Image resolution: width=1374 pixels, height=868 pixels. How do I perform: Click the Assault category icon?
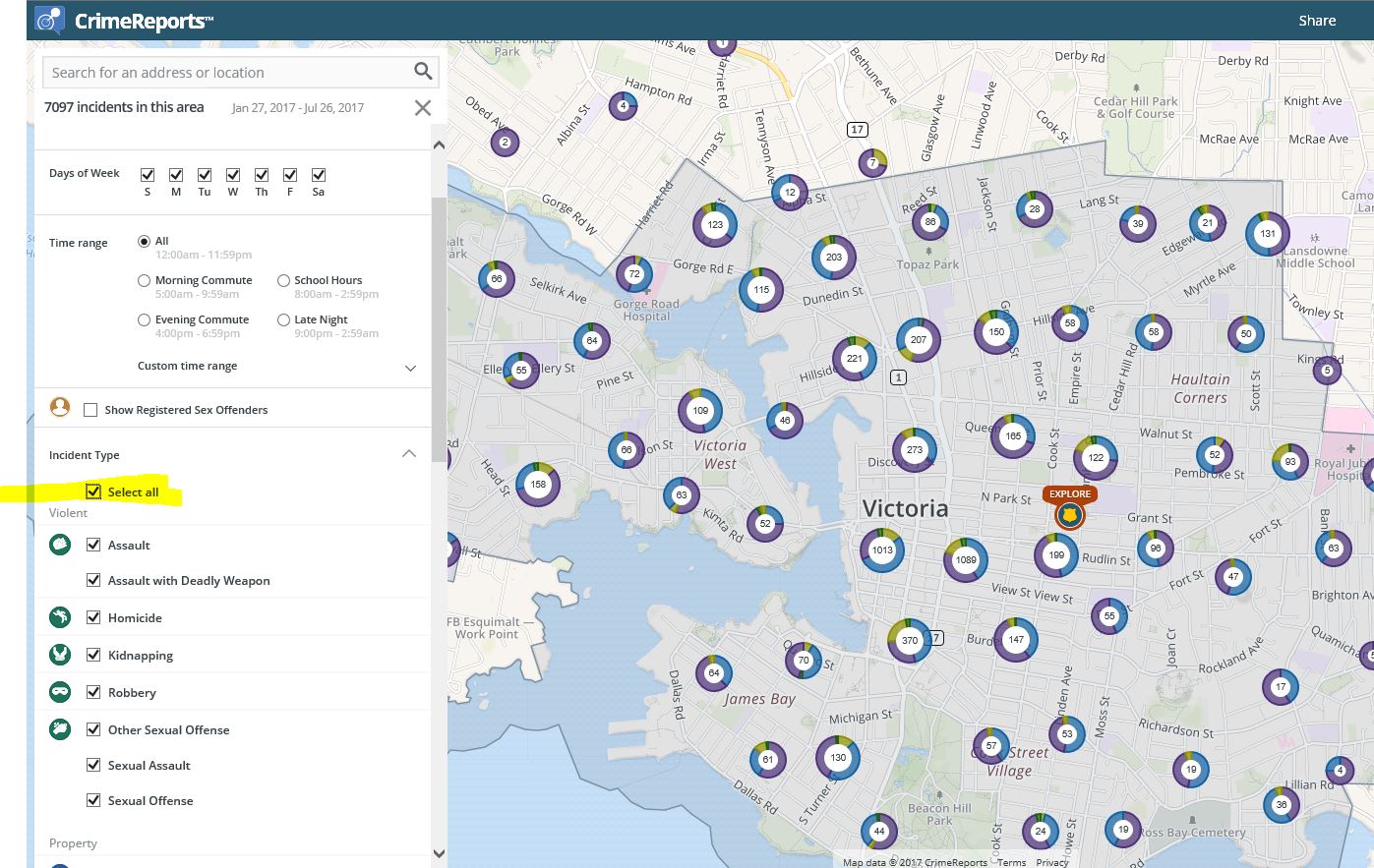60,545
